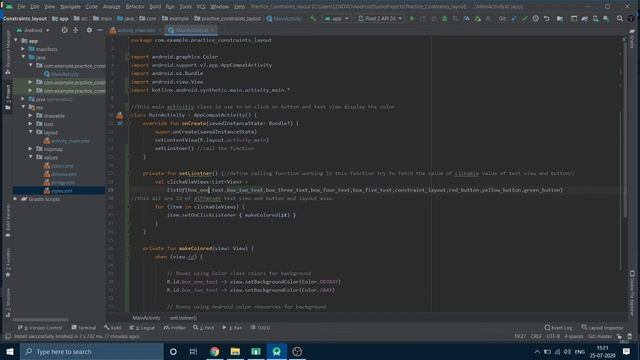Open the Build menu
The height and width of the screenshot is (360, 640).
155,7
